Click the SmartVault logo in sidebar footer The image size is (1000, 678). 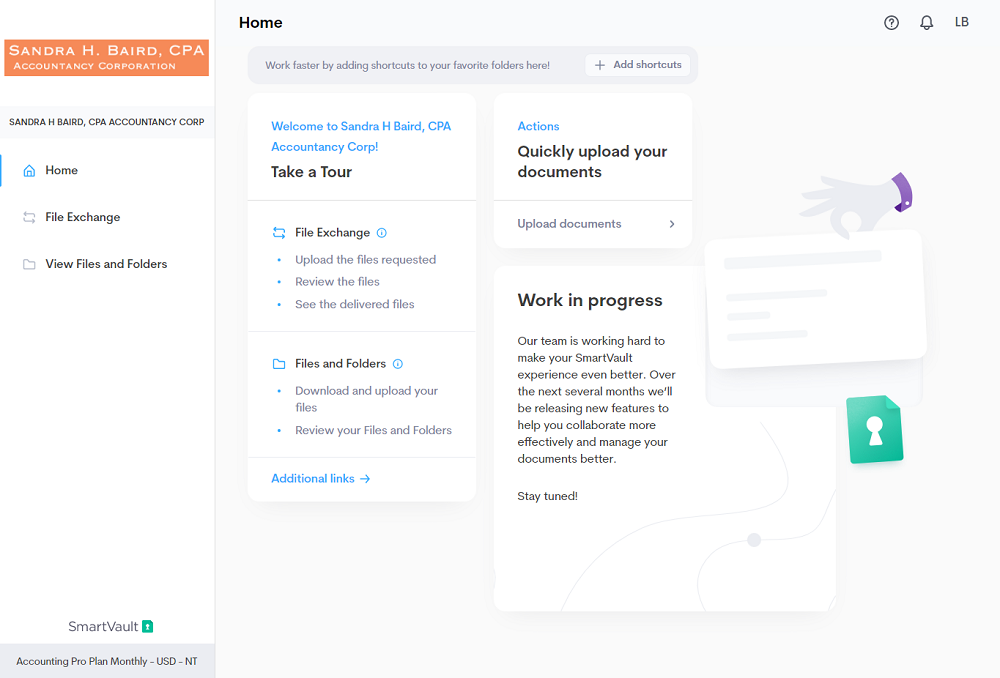[x=110, y=626]
